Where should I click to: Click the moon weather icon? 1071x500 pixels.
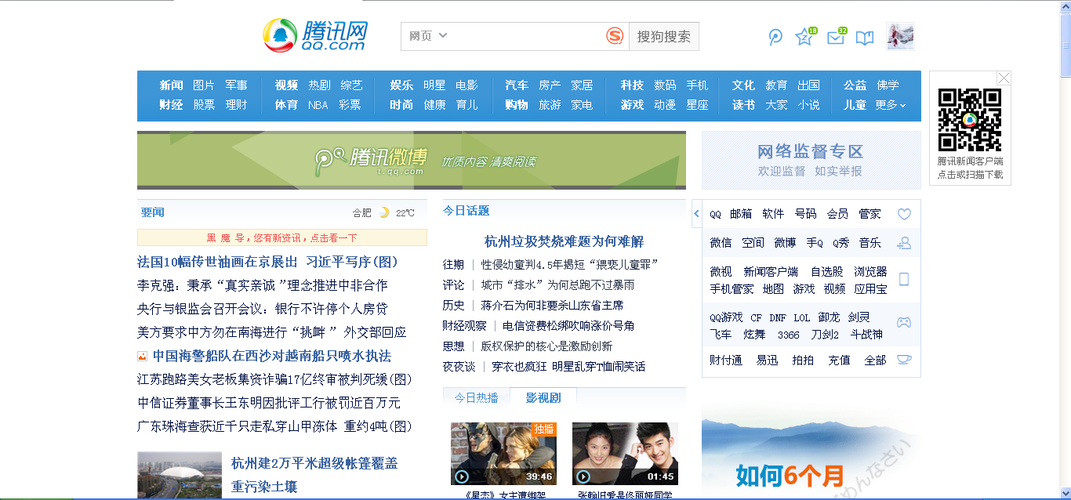click(385, 212)
